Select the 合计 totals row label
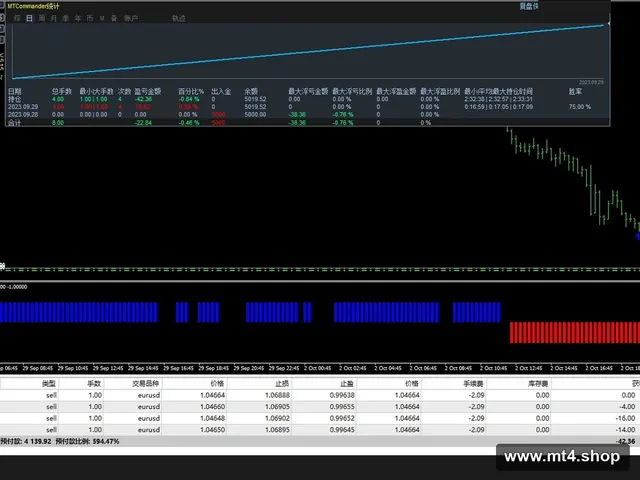640x480 pixels. click(x=15, y=123)
